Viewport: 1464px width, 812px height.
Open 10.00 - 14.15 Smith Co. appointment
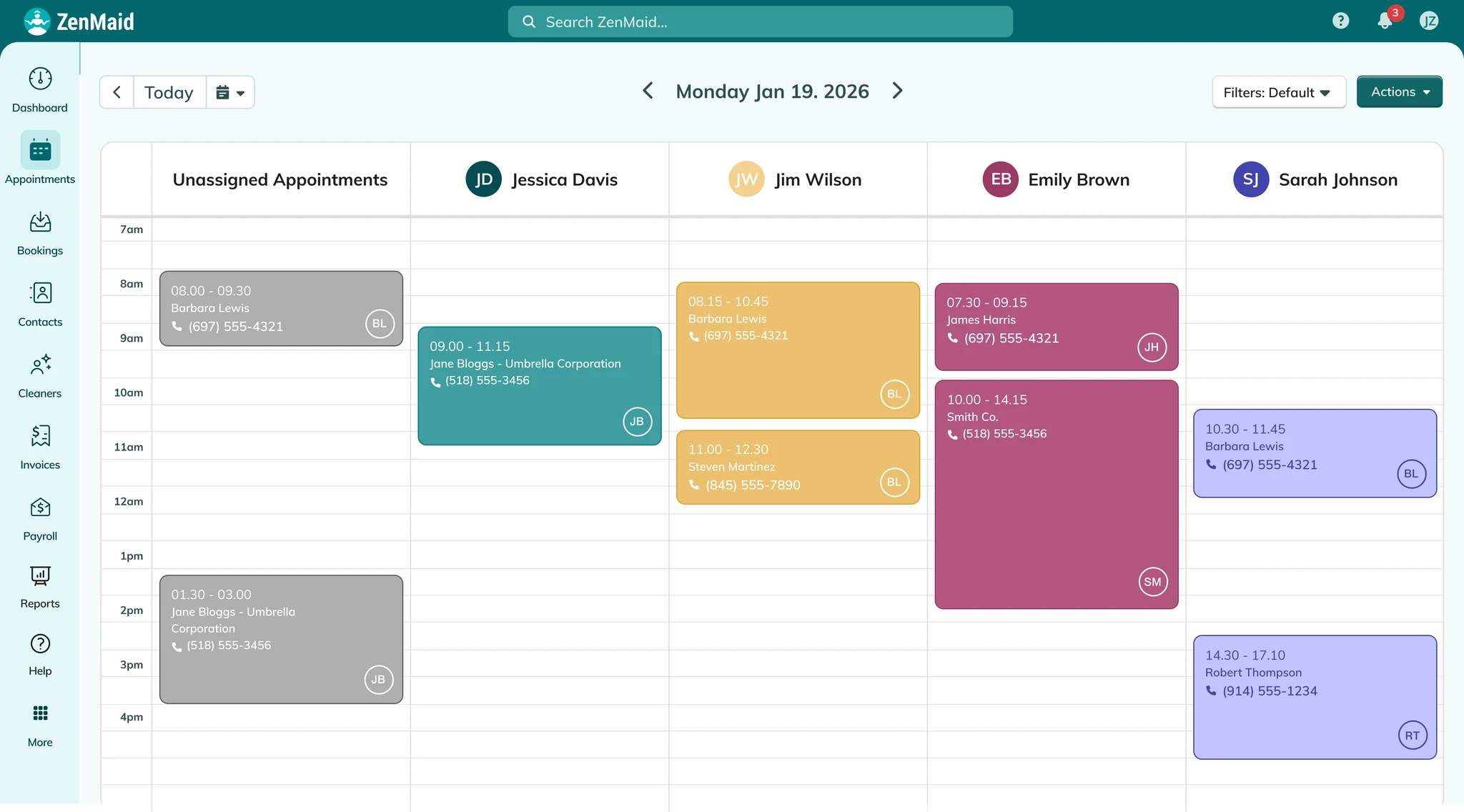point(1057,495)
